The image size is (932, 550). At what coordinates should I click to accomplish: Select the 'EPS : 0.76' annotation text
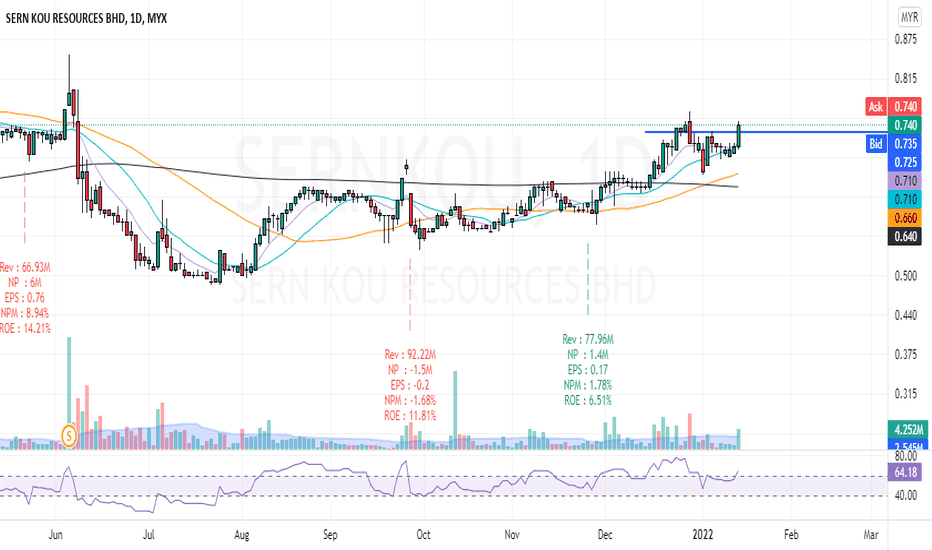(25, 297)
